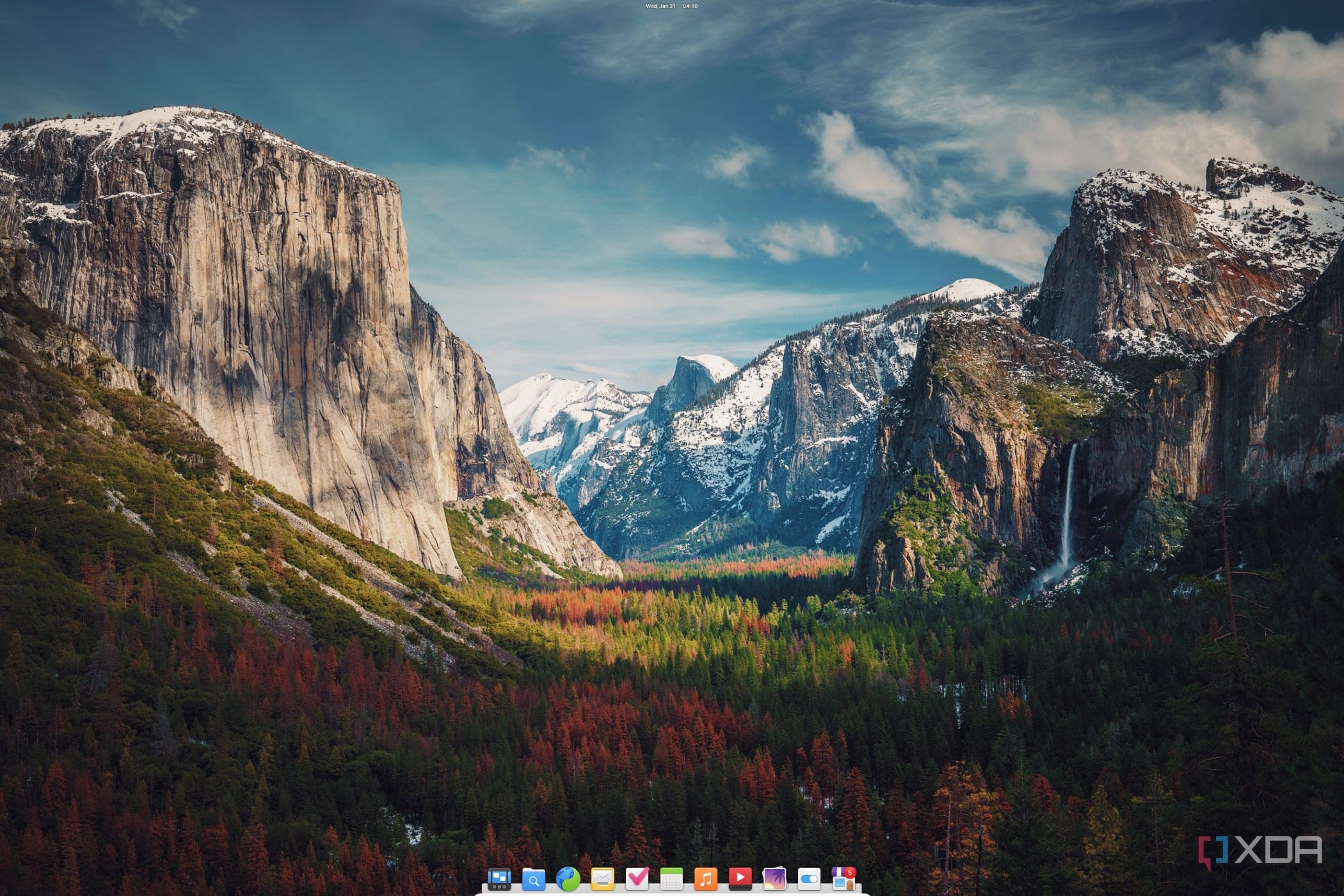Click the time display showing 04:10
This screenshot has width=1344, height=896.
pos(689,5)
